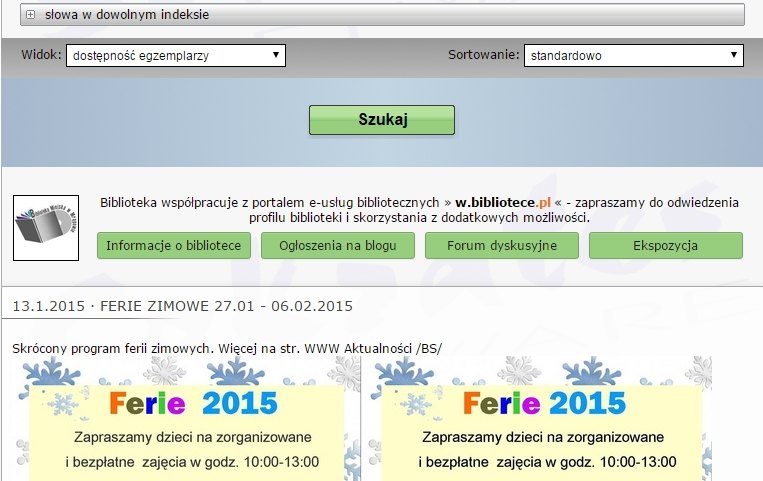
Task: Open the Forum dyskusyjne section
Action: [502, 245]
